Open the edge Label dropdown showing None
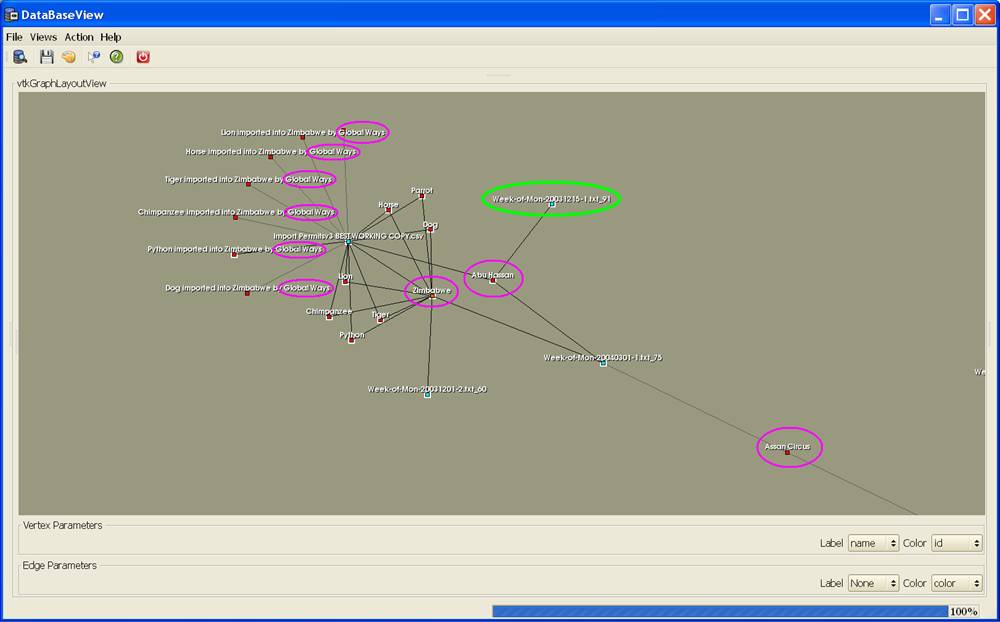1000x622 pixels. 873,583
